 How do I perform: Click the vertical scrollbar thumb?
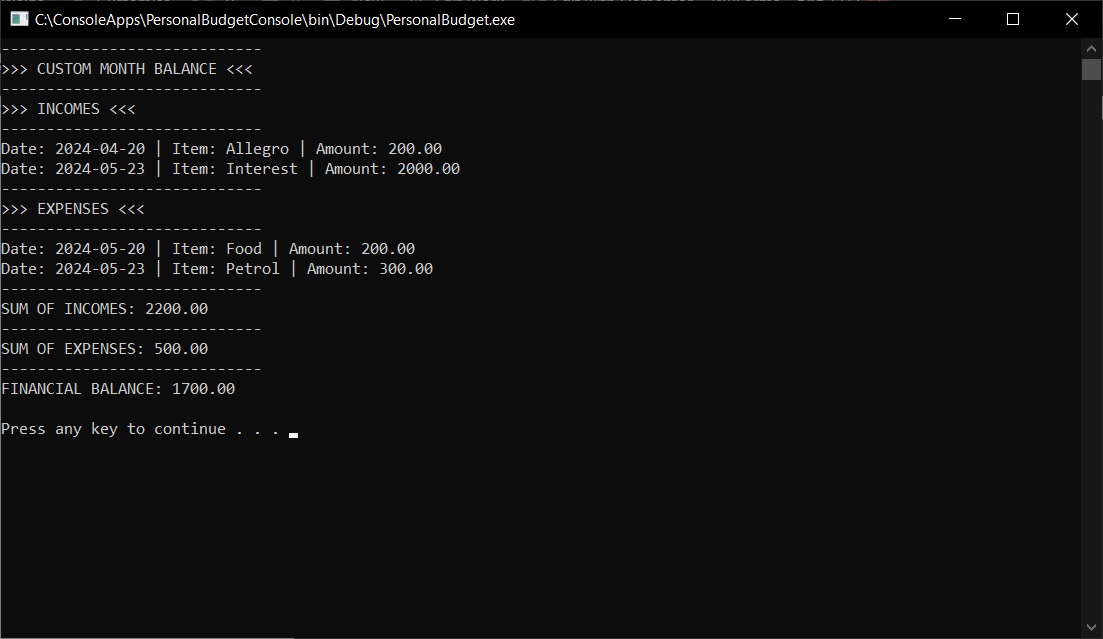(1091, 69)
